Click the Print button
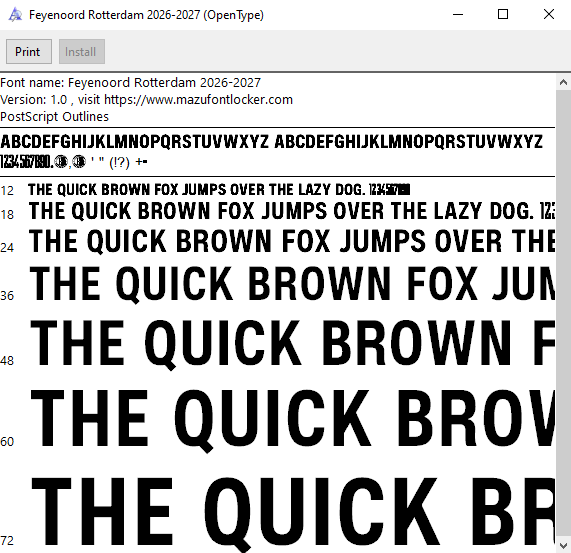The height and width of the screenshot is (553, 571). click(29, 52)
